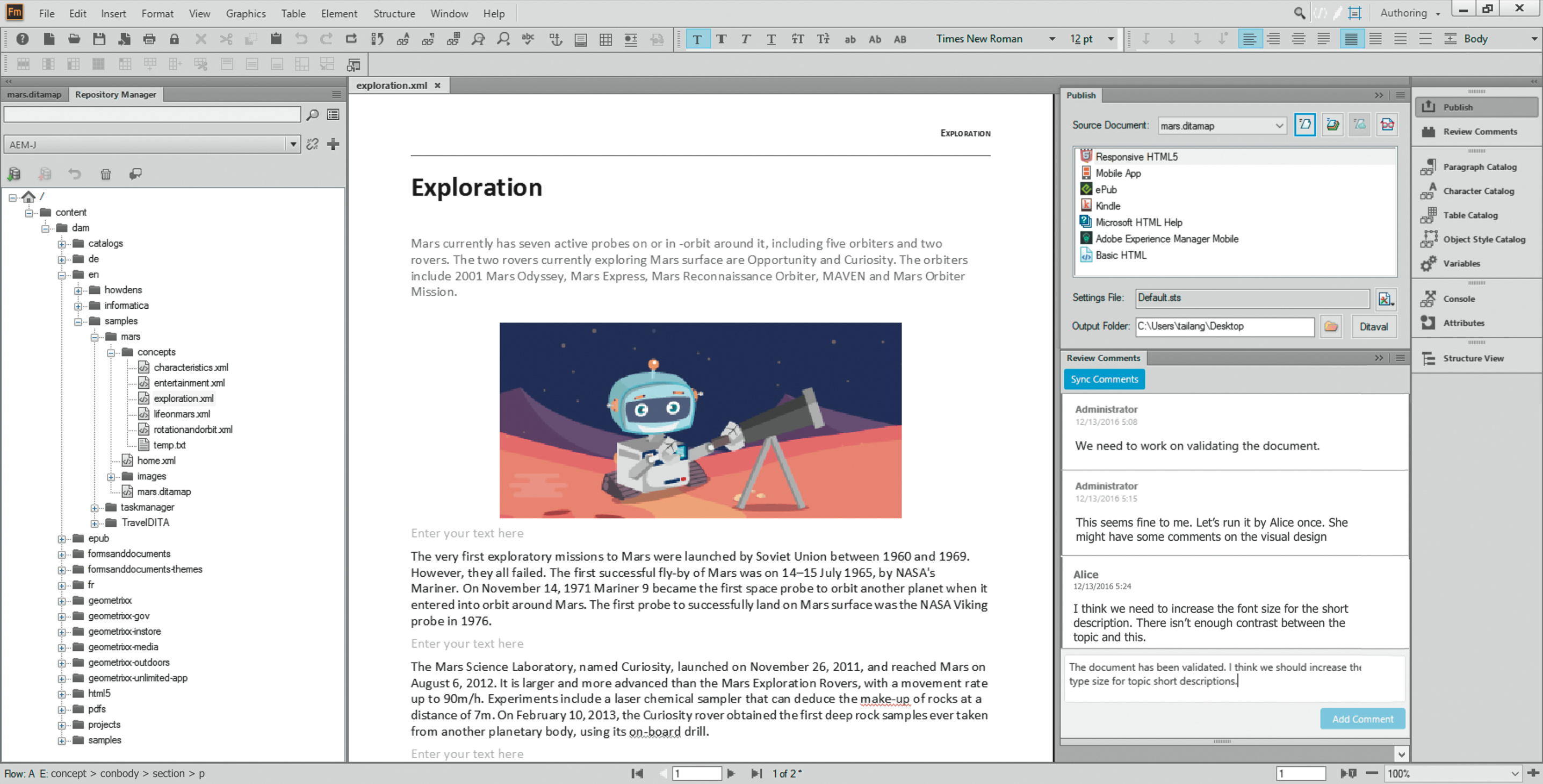
Task: Click the print document icon
Action: 149,39
